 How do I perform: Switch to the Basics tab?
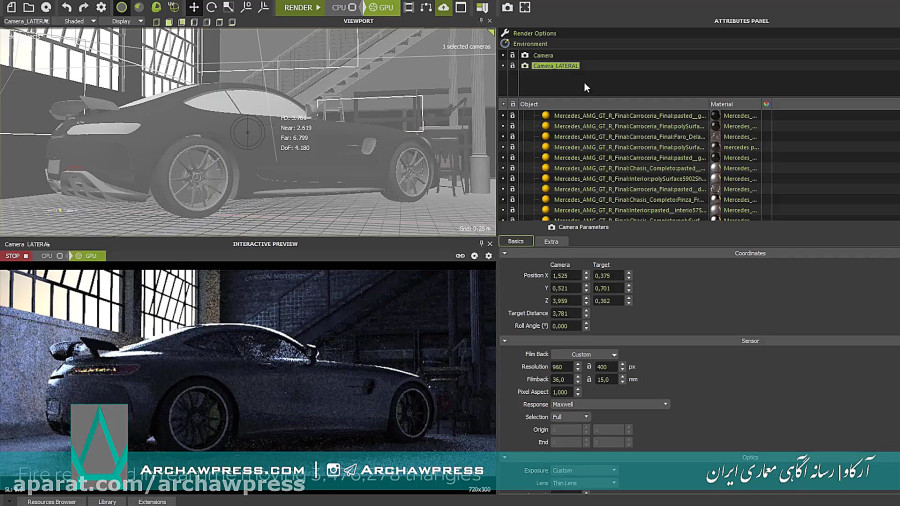pos(515,242)
